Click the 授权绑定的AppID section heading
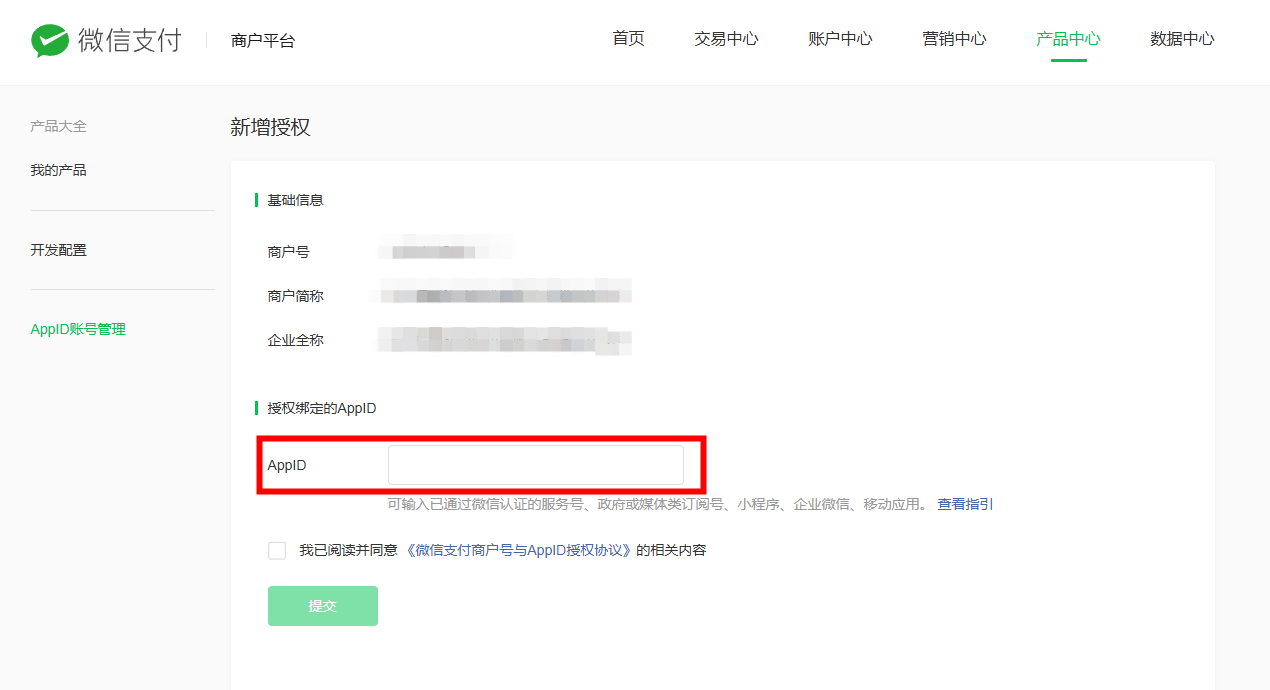Screen dimensions: 1270x690 click(x=322, y=408)
